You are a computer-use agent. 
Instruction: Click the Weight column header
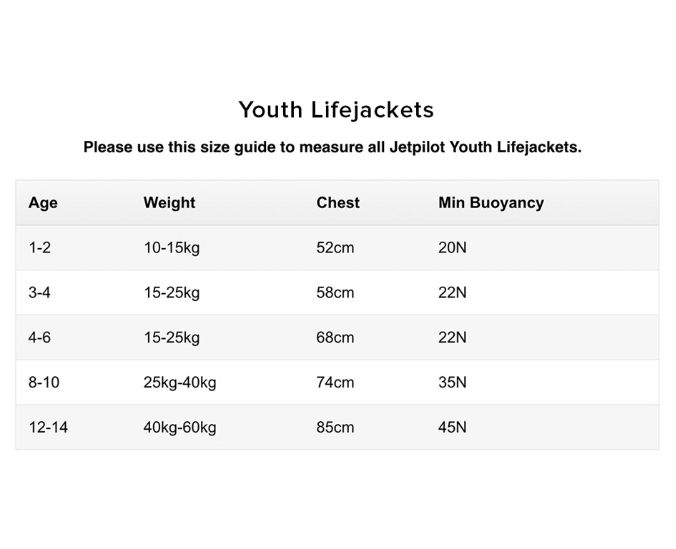tap(169, 203)
